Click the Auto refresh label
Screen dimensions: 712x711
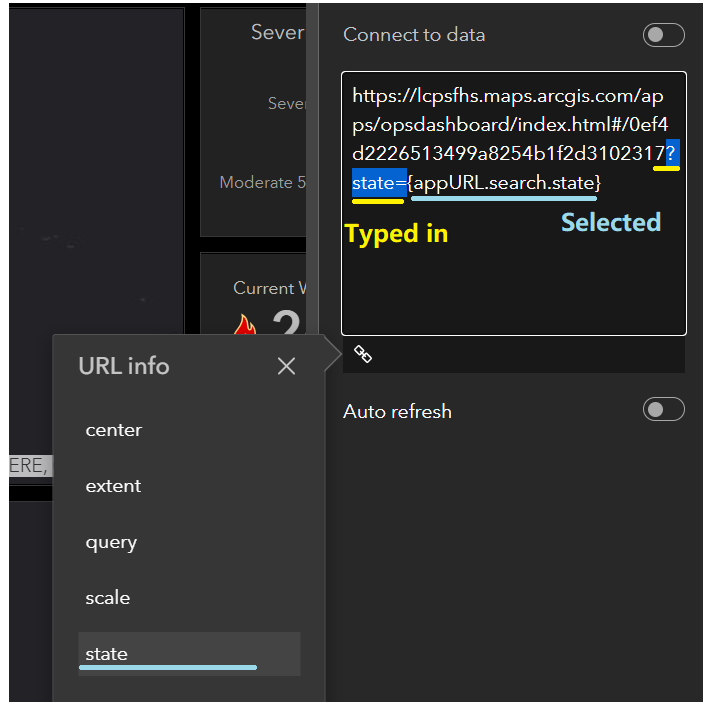(397, 411)
